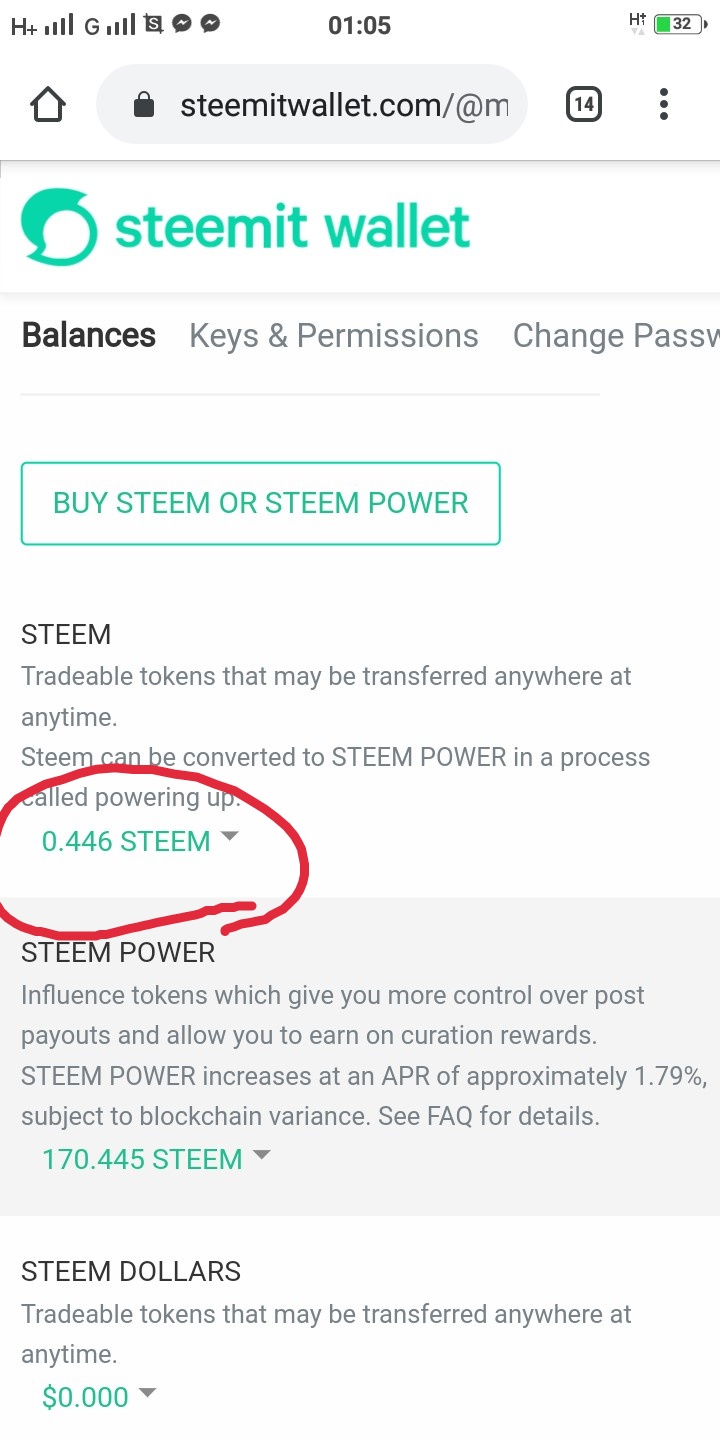
Task: Click the 0.446 STEEM balance amount
Action: (126, 841)
